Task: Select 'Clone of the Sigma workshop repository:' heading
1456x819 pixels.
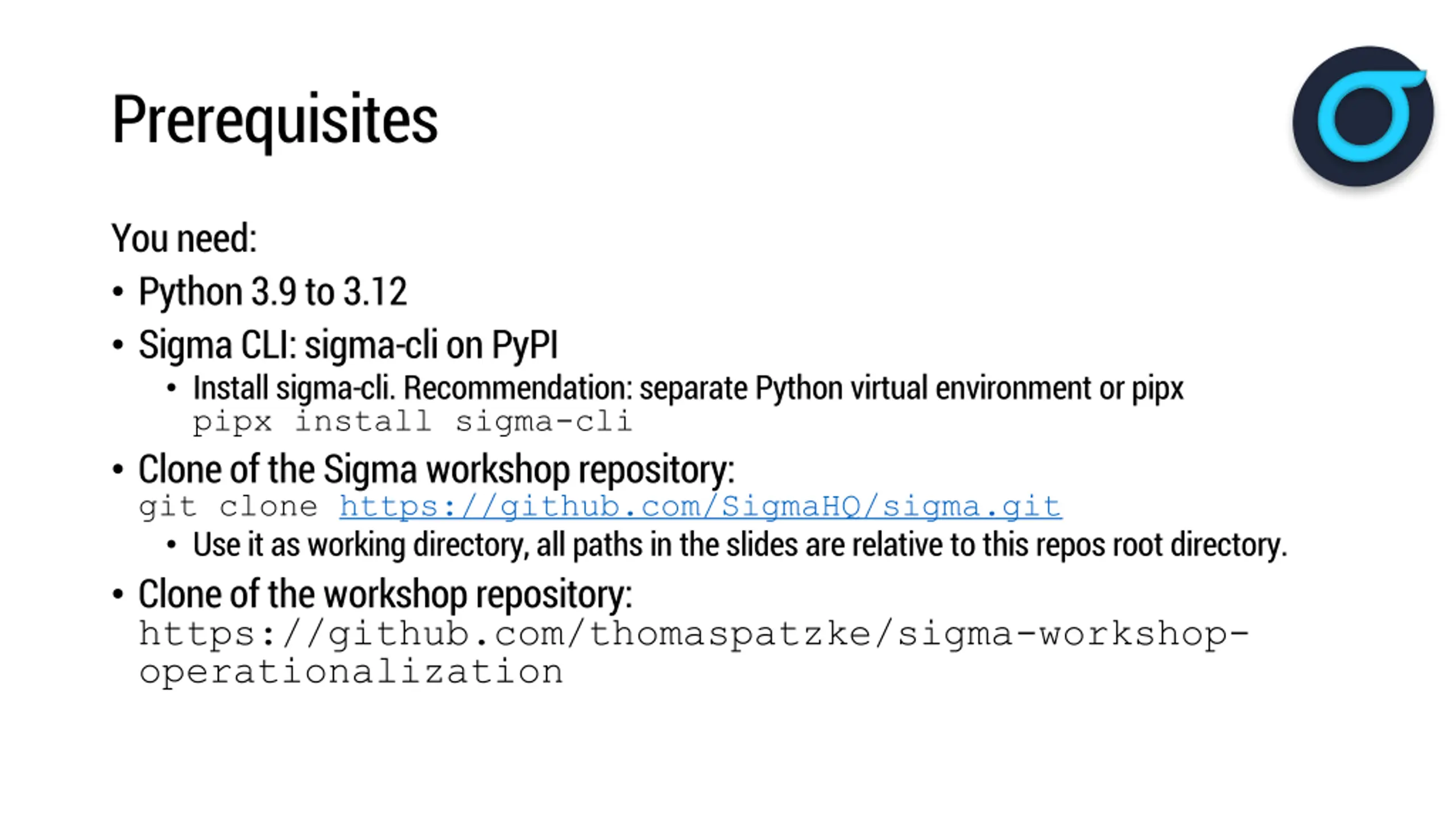Action: point(436,469)
